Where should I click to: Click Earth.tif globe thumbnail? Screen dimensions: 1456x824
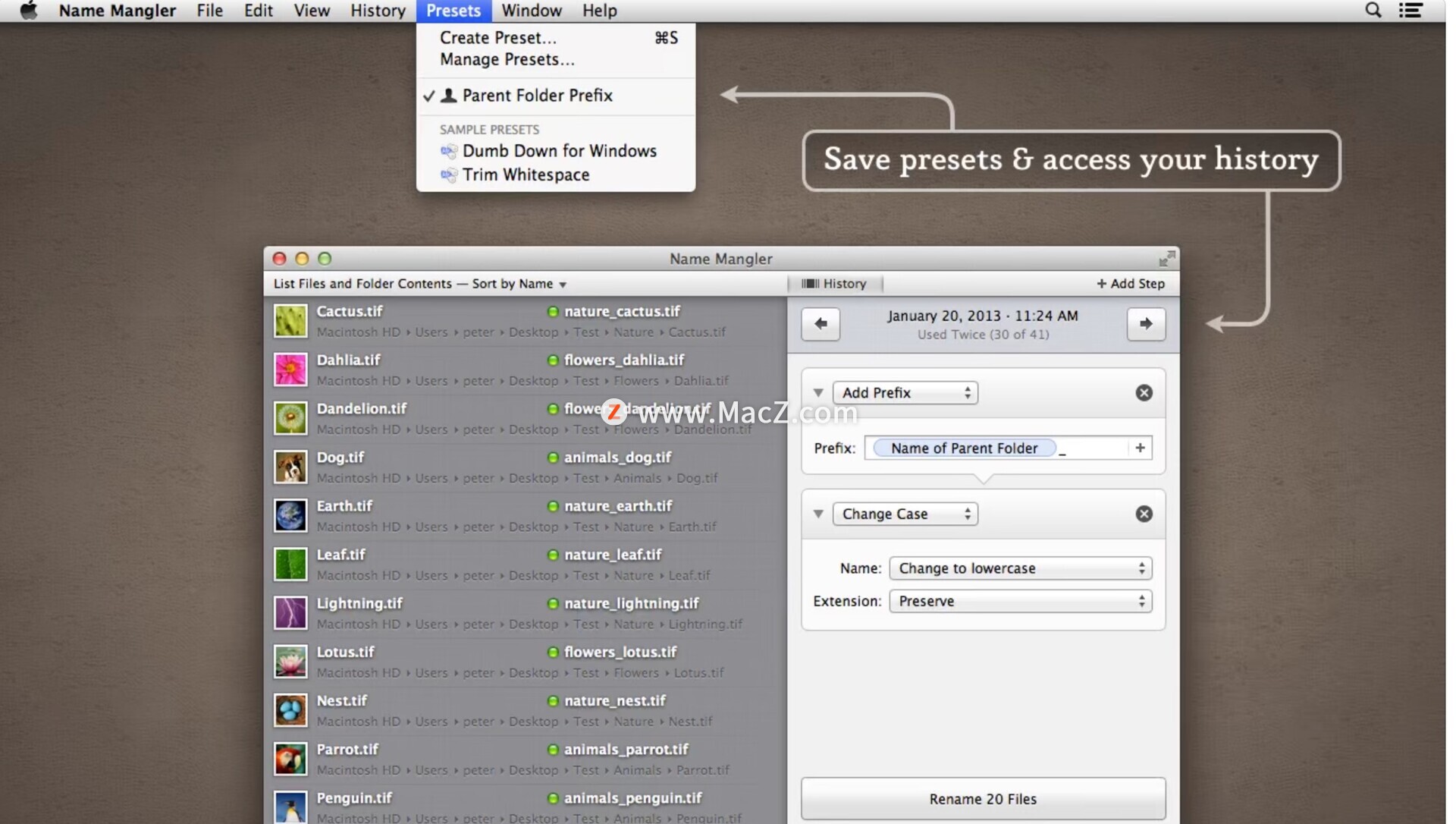click(290, 516)
